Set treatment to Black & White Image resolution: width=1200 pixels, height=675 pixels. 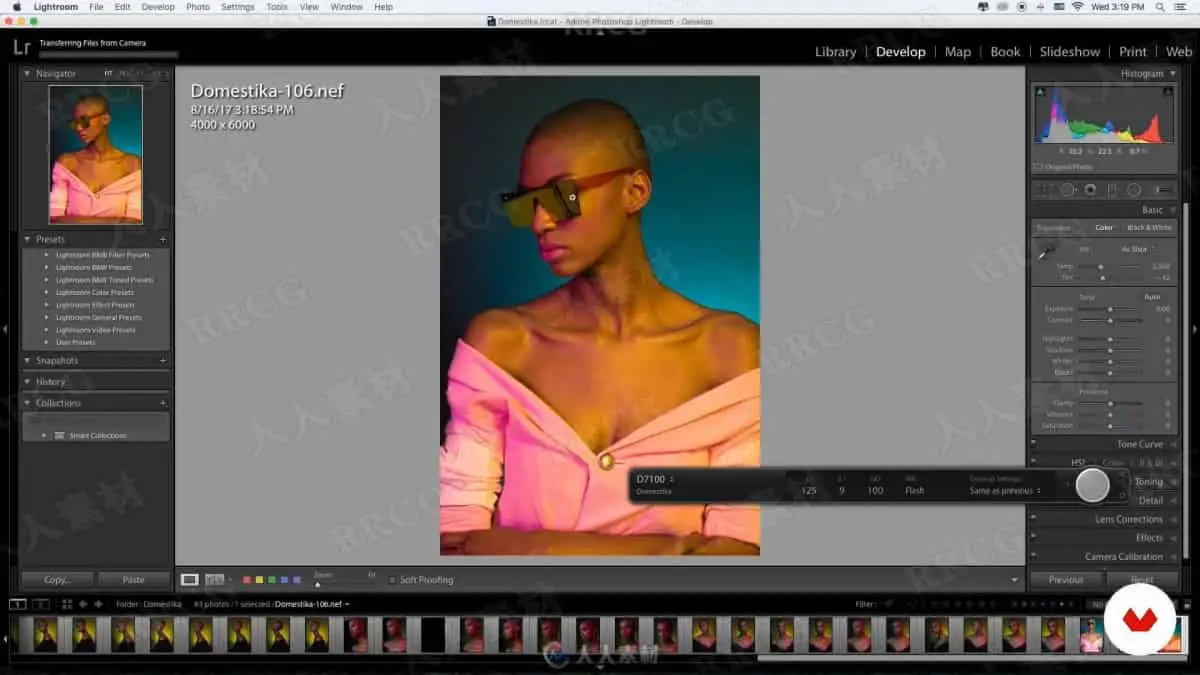[1149, 227]
